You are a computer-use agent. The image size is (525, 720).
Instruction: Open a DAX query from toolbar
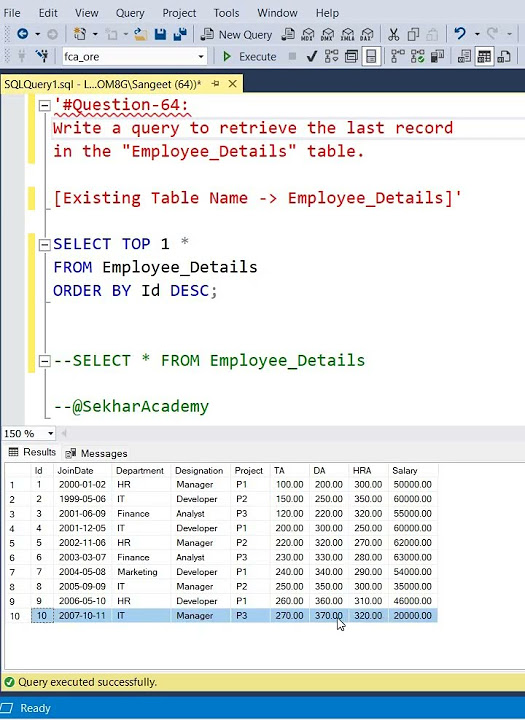tap(367, 34)
